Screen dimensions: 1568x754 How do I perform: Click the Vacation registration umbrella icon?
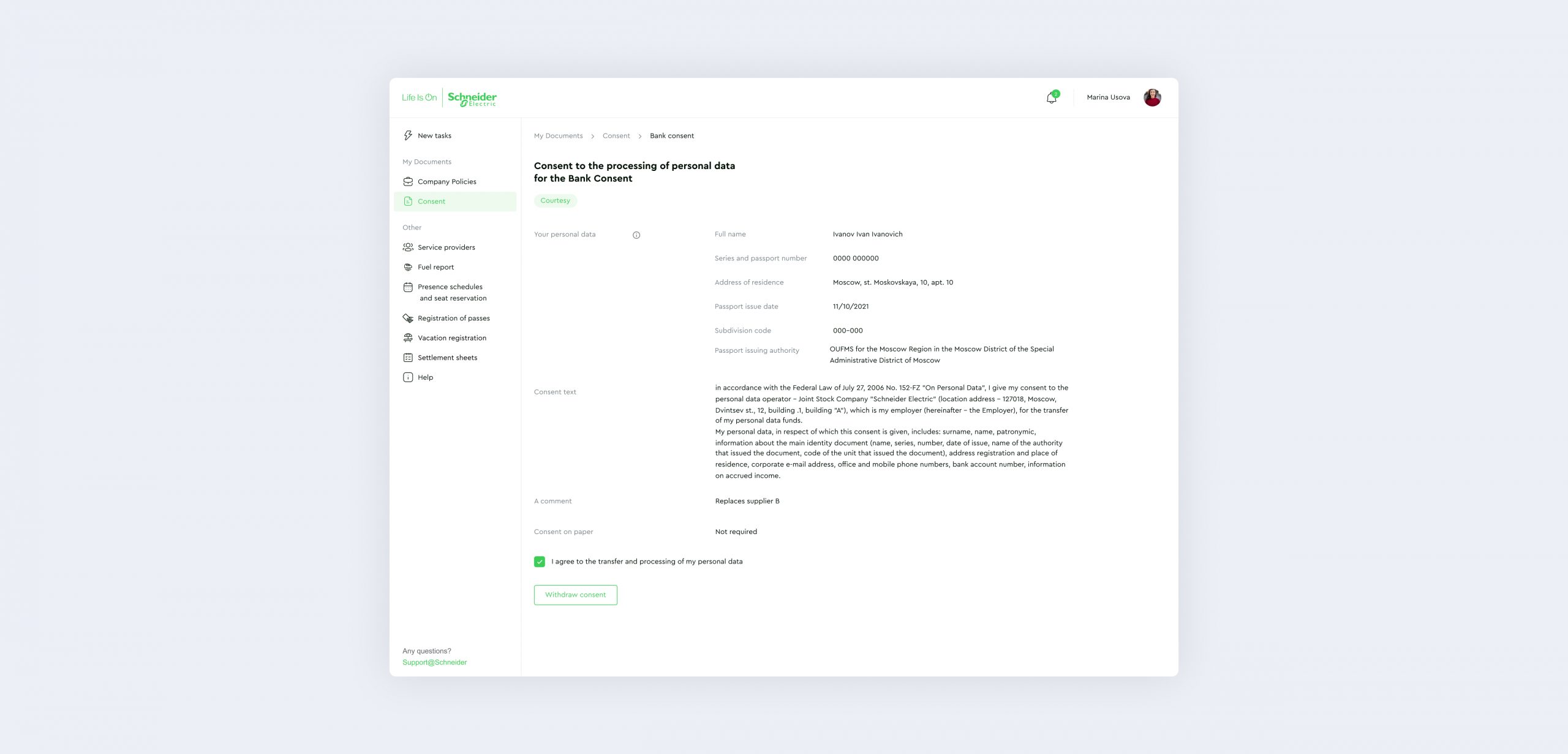[408, 338]
